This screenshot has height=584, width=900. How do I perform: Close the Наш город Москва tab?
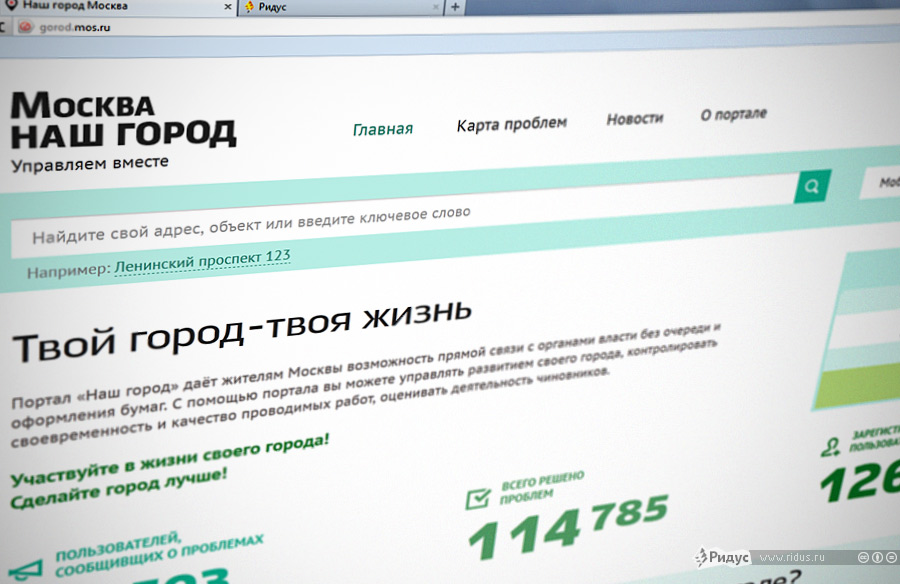228,6
